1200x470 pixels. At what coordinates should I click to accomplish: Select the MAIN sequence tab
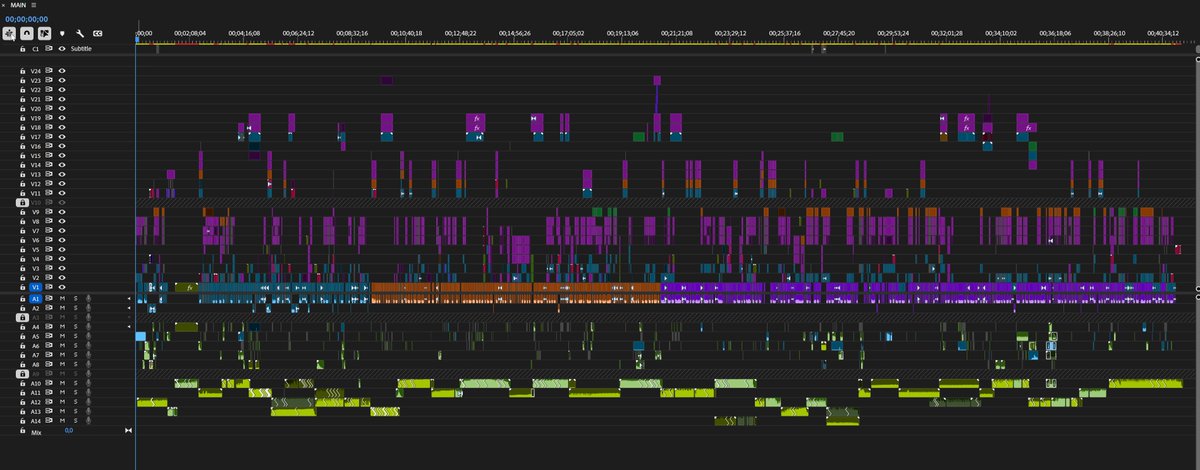(18, 5)
